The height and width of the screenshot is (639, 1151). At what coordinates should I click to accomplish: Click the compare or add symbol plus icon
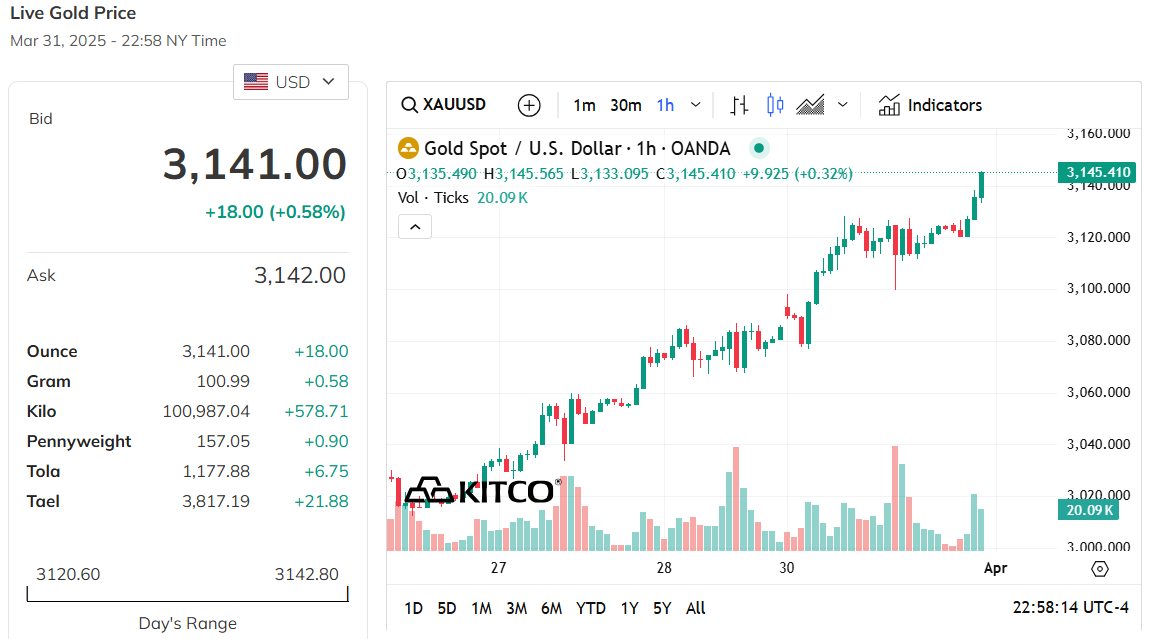click(529, 105)
